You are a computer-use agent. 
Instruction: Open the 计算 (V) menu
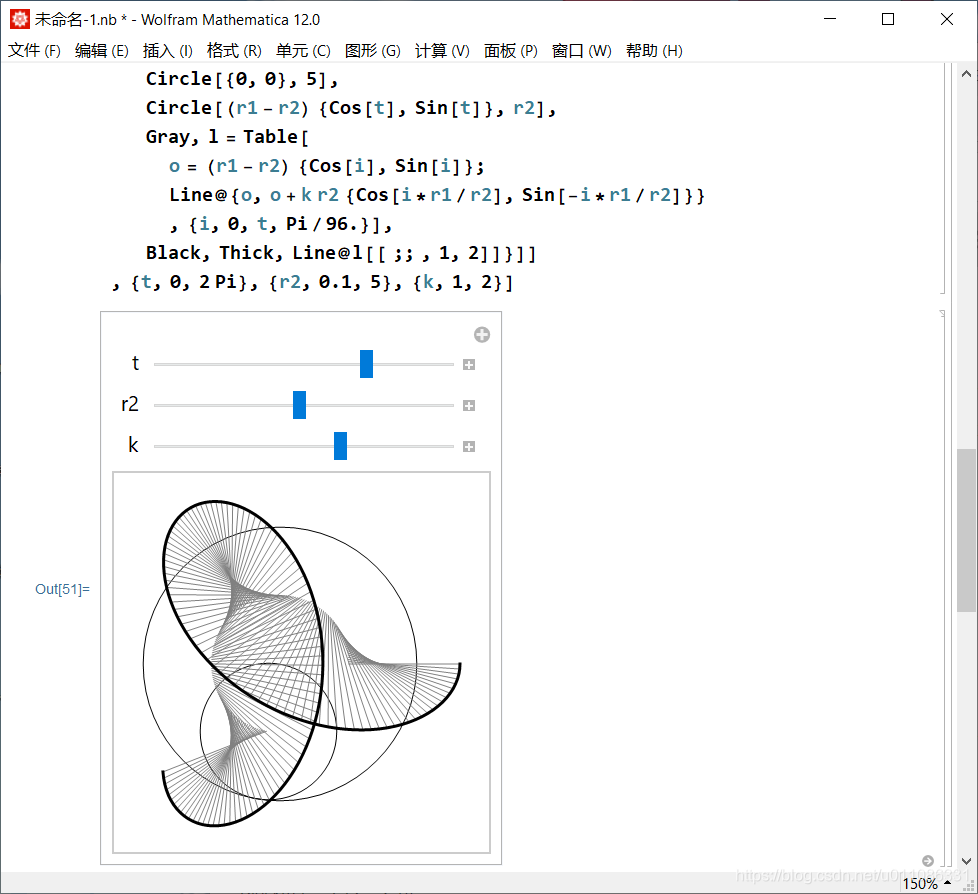pos(442,51)
